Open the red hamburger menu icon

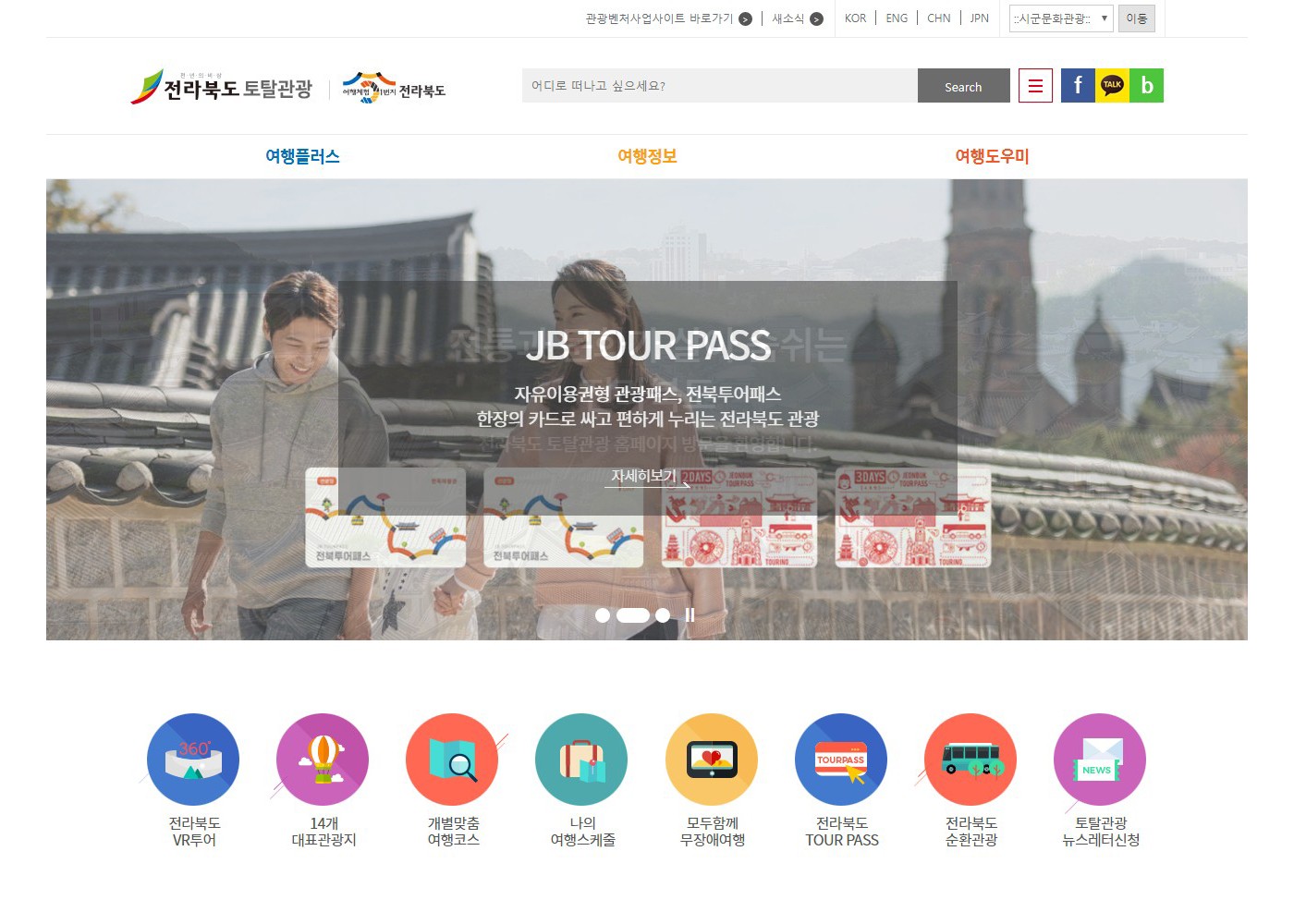(1035, 85)
